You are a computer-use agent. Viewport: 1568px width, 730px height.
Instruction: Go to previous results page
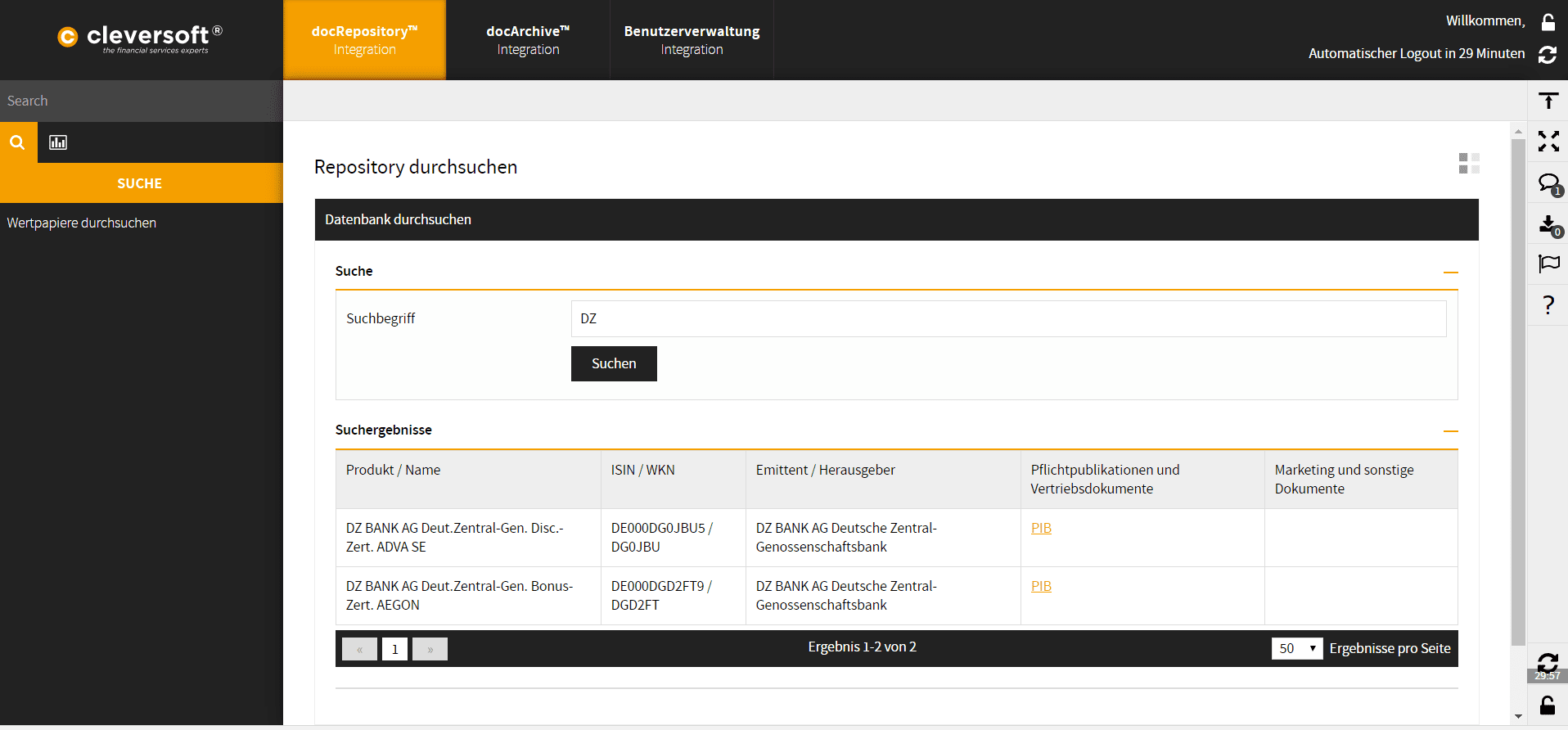click(359, 649)
